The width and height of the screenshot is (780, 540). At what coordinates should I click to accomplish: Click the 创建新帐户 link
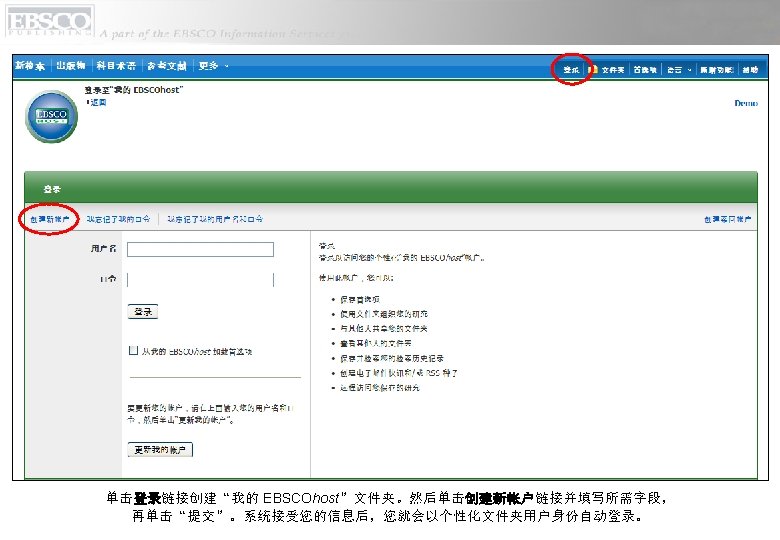(x=49, y=219)
